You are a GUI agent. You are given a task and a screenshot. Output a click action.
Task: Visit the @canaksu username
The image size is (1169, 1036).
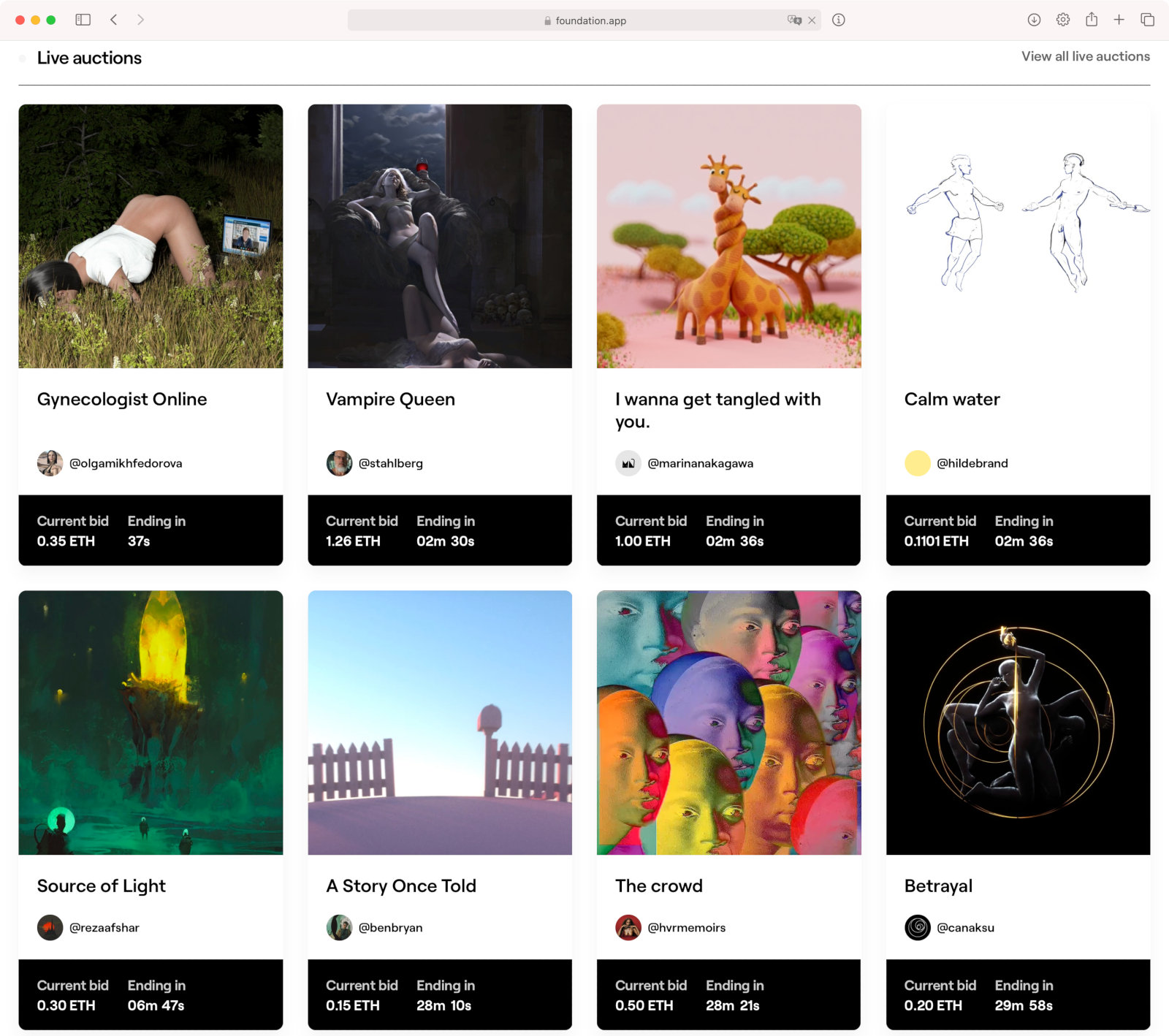click(966, 928)
